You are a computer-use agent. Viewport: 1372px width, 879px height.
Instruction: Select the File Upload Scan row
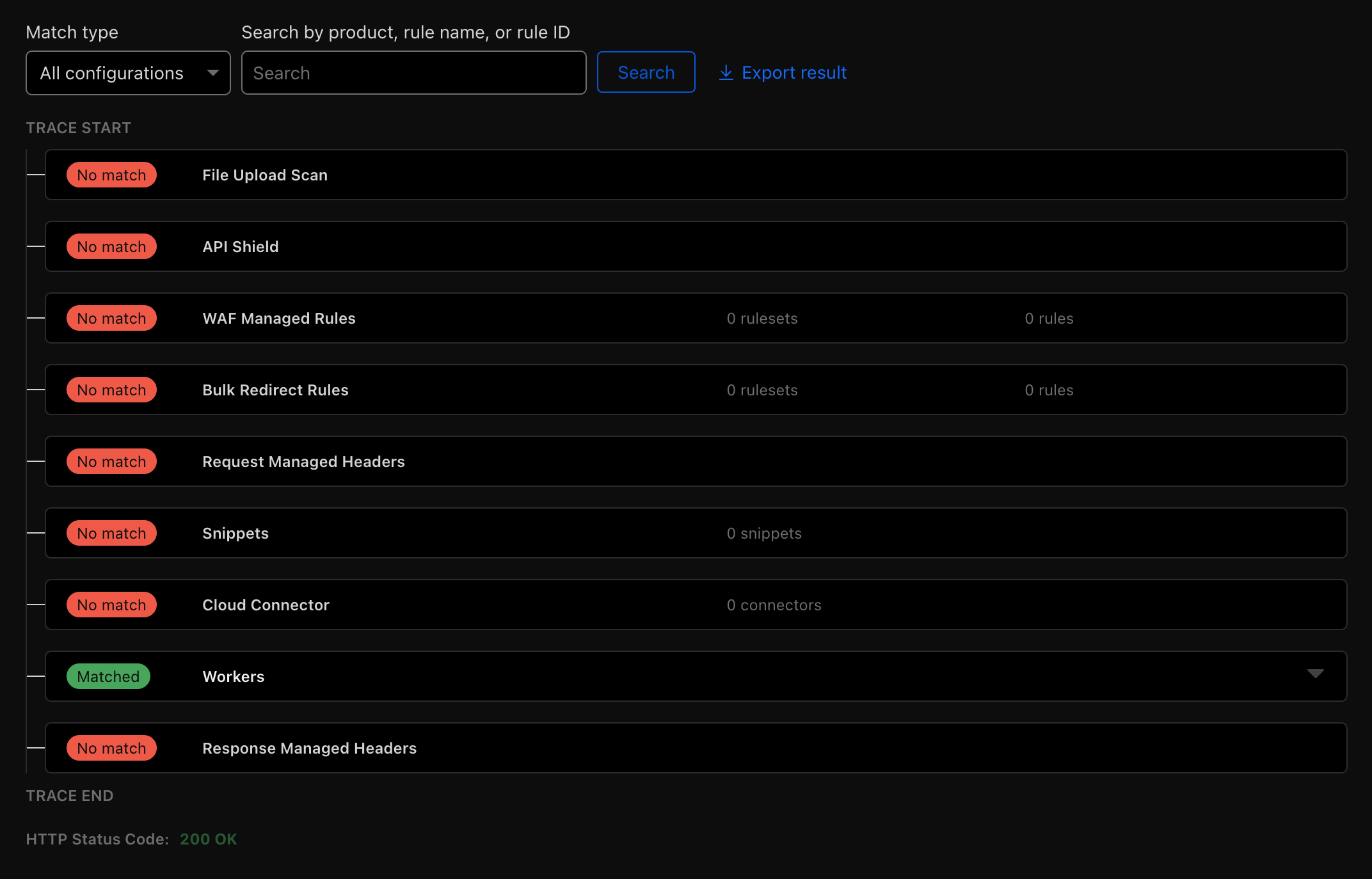click(696, 175)
